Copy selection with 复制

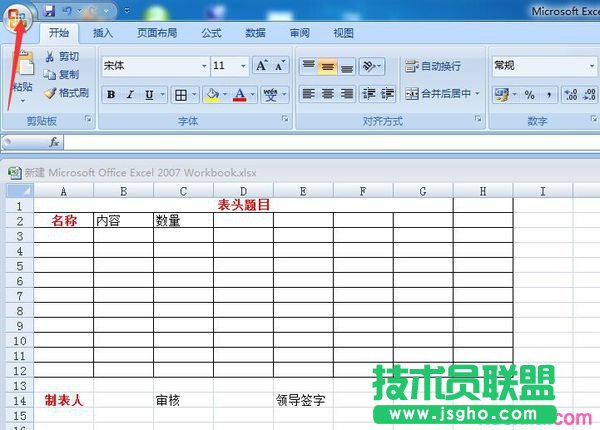61,74
